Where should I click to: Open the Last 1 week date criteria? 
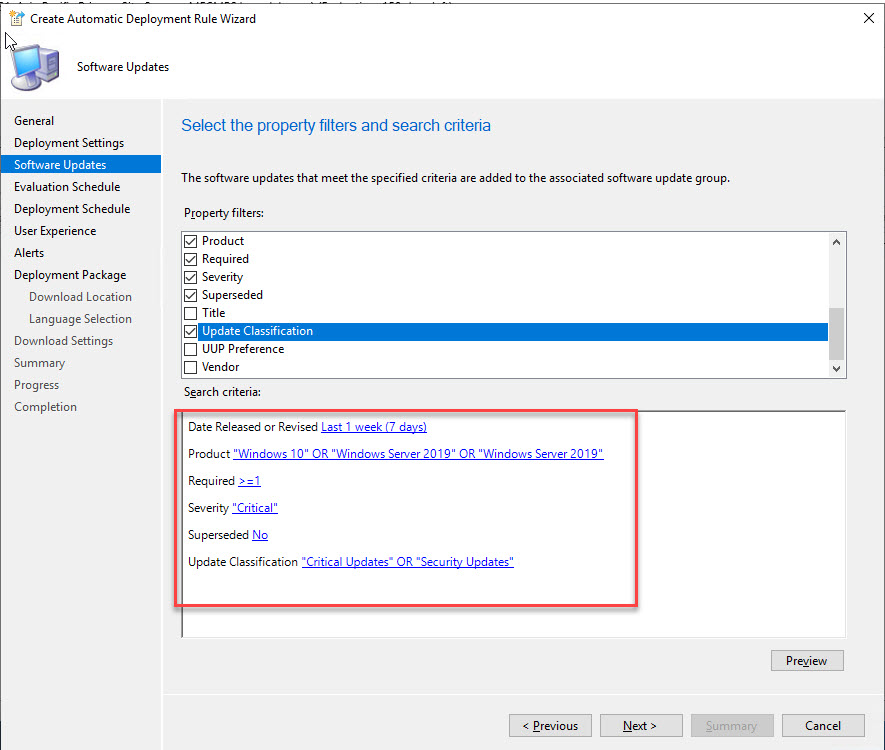(x=373, y=427)
